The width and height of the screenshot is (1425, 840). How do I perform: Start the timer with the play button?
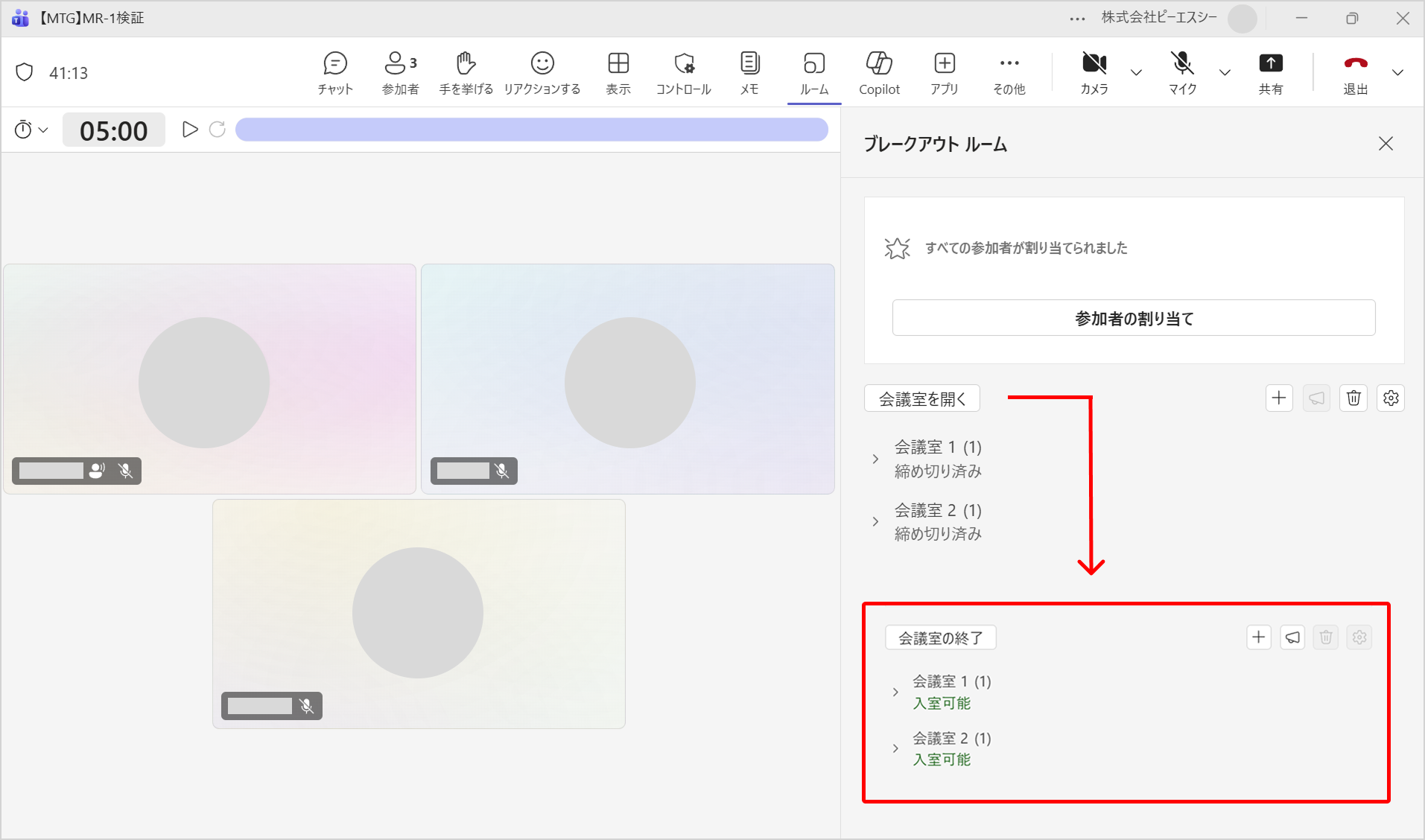tap(190, 130)
